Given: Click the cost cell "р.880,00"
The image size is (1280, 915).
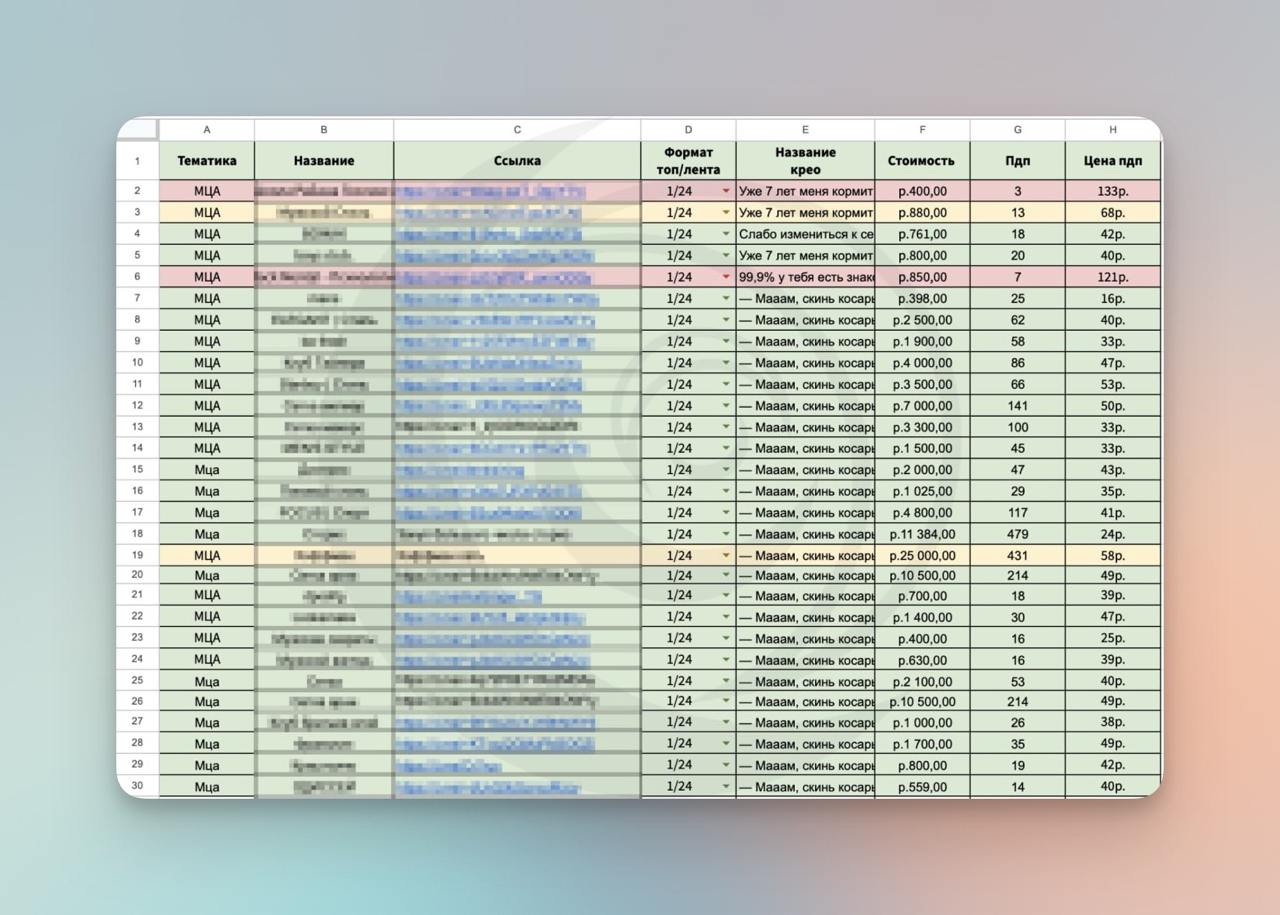Looking at the screenshot, I should [x=922, y=212].
